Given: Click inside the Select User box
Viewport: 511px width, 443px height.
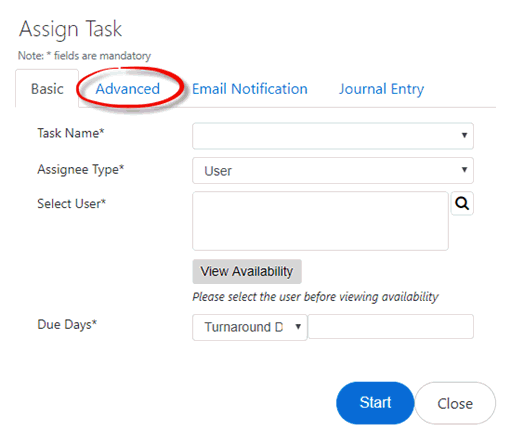Looking at the screenshot, I should tap(320, 221).
